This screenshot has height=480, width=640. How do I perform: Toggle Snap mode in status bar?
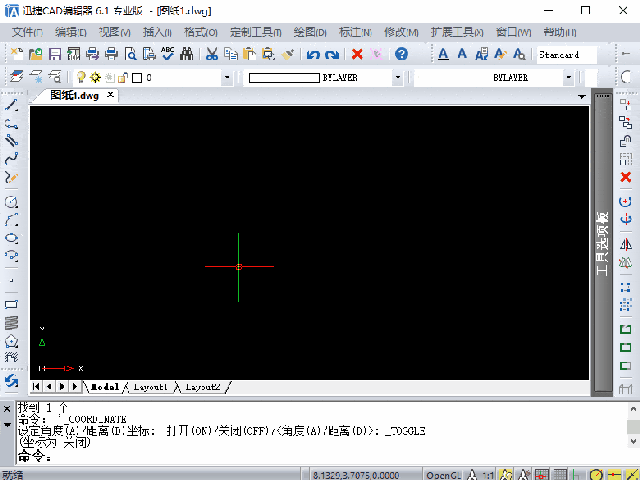(x=542, y=475)
